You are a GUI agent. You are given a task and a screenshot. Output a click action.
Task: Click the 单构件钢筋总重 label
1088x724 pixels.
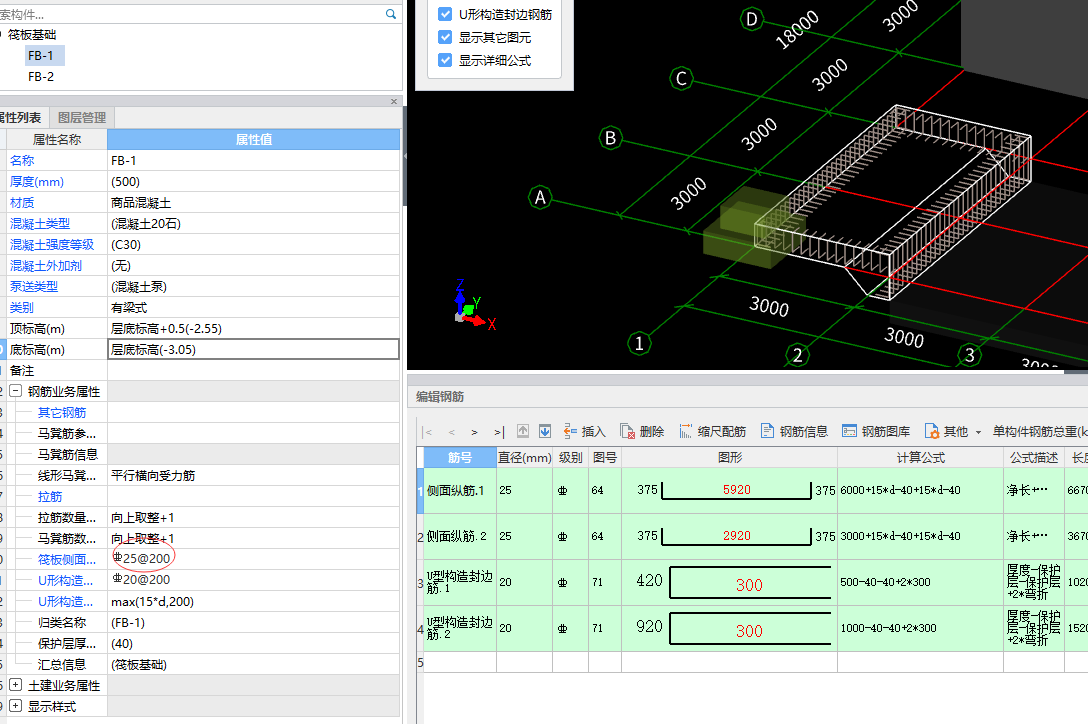click(1039, 431)
